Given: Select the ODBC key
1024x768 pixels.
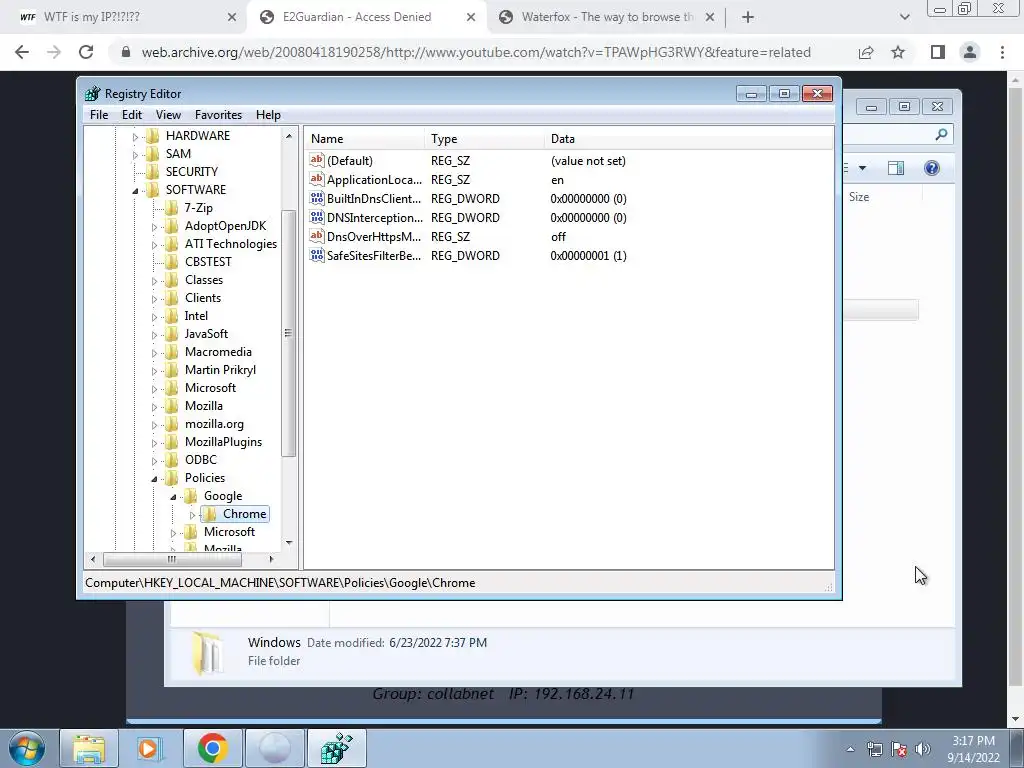Looking at the screenshot, I should (x=200, y=460).
